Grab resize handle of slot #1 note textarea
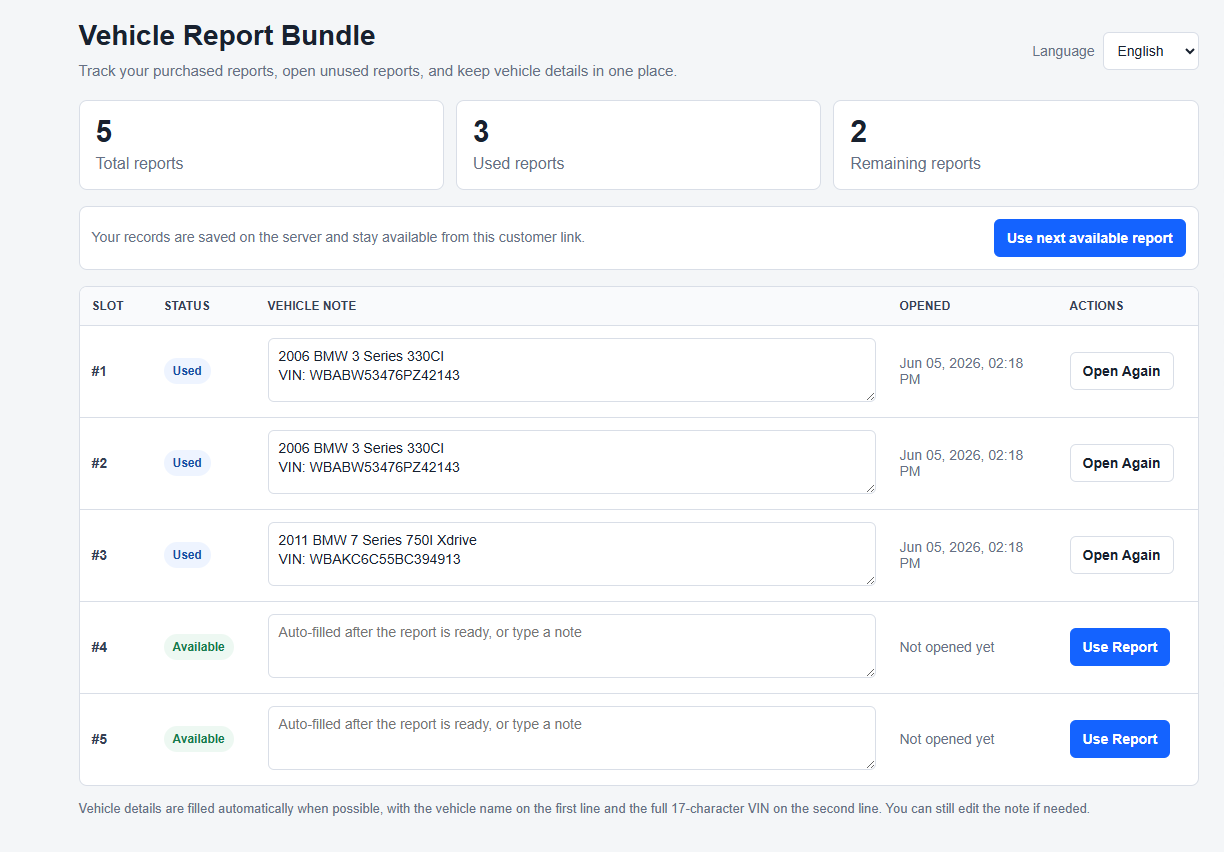The width and height of the screenshot is (1224, 852). click(869, 395)
